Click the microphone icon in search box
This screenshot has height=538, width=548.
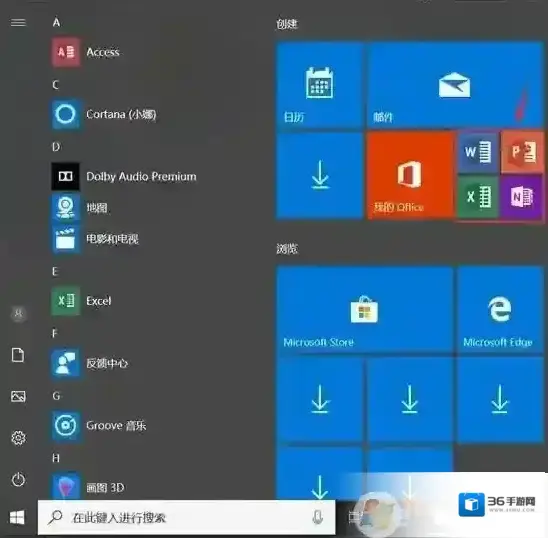[317, 517]
